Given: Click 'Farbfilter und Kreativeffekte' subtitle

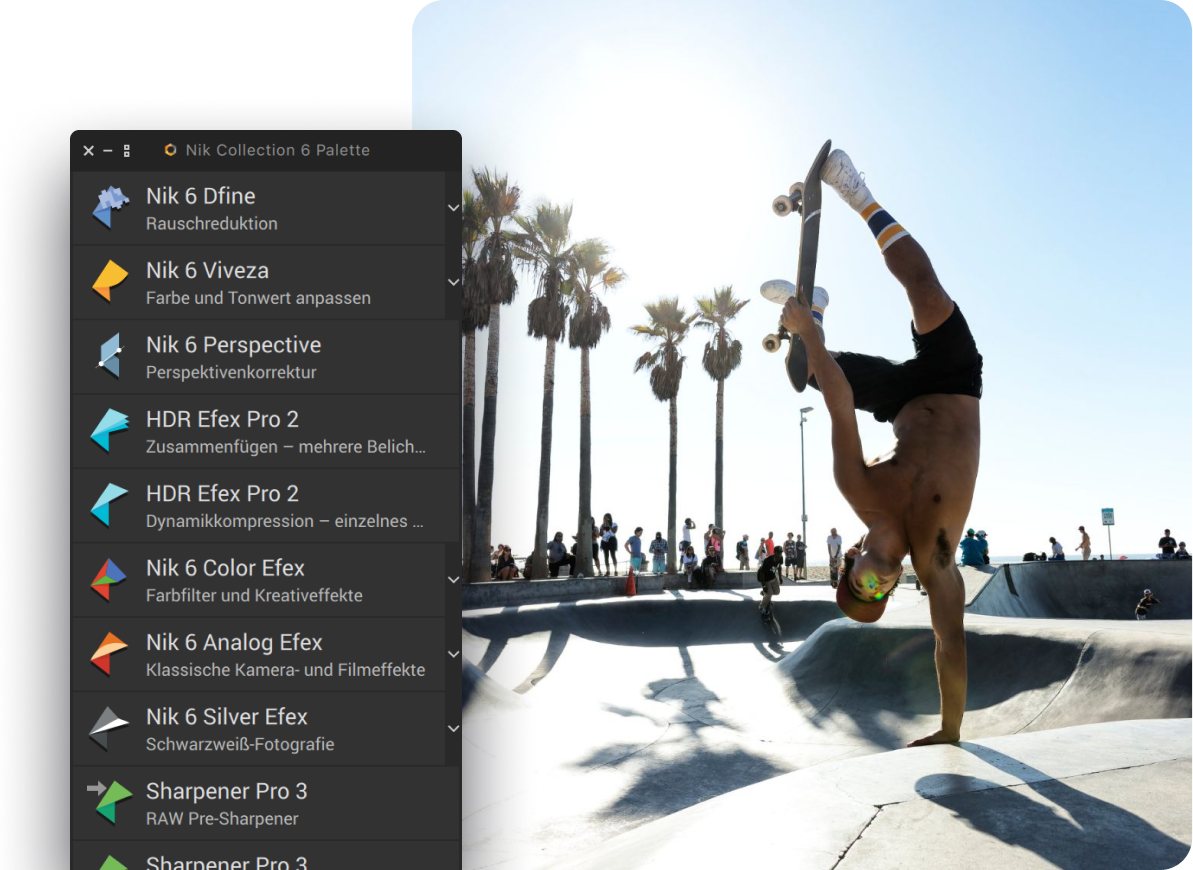Looking at the screenshot, I should pyautogui.click(x=254, y=595).
